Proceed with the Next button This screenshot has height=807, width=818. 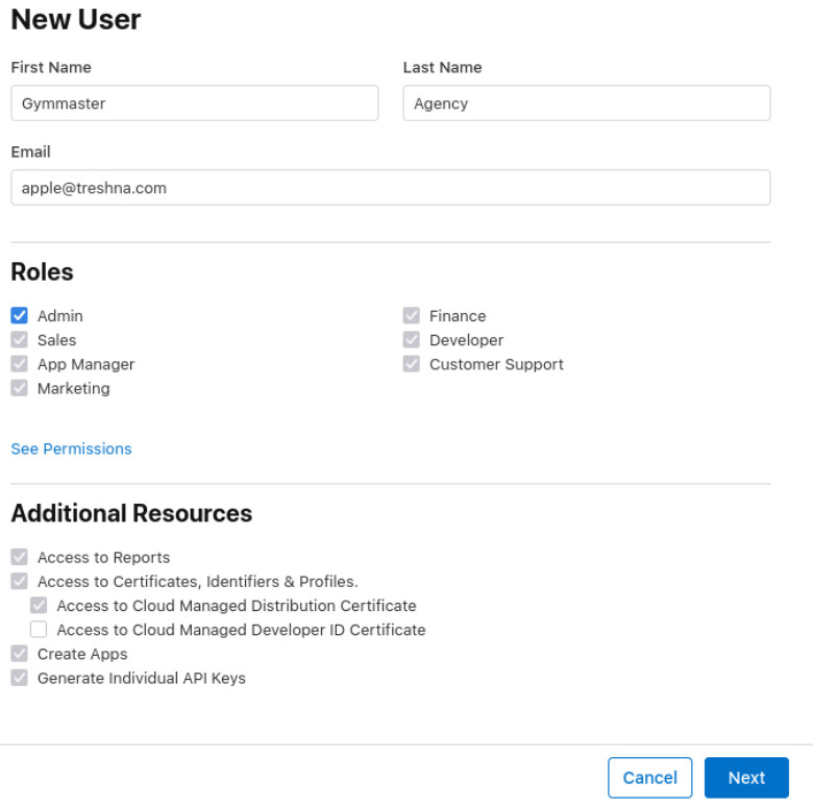point(747,778)
